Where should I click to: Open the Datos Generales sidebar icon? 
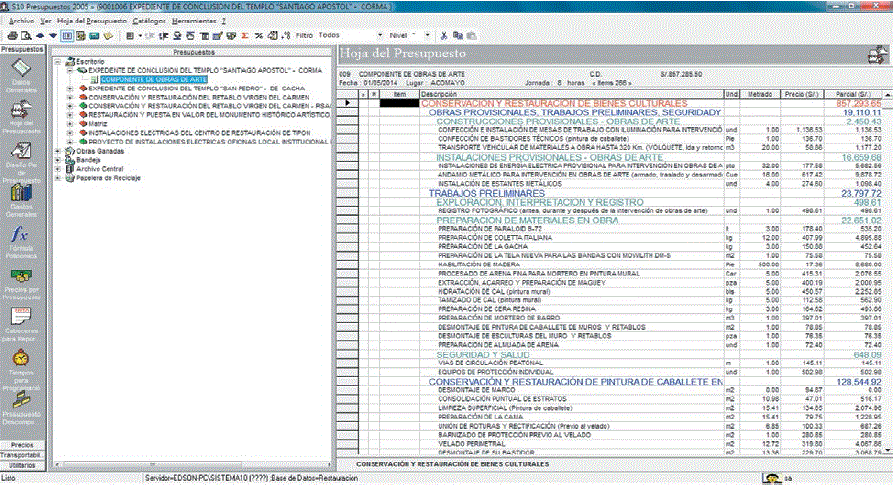[x=22, y=68]
